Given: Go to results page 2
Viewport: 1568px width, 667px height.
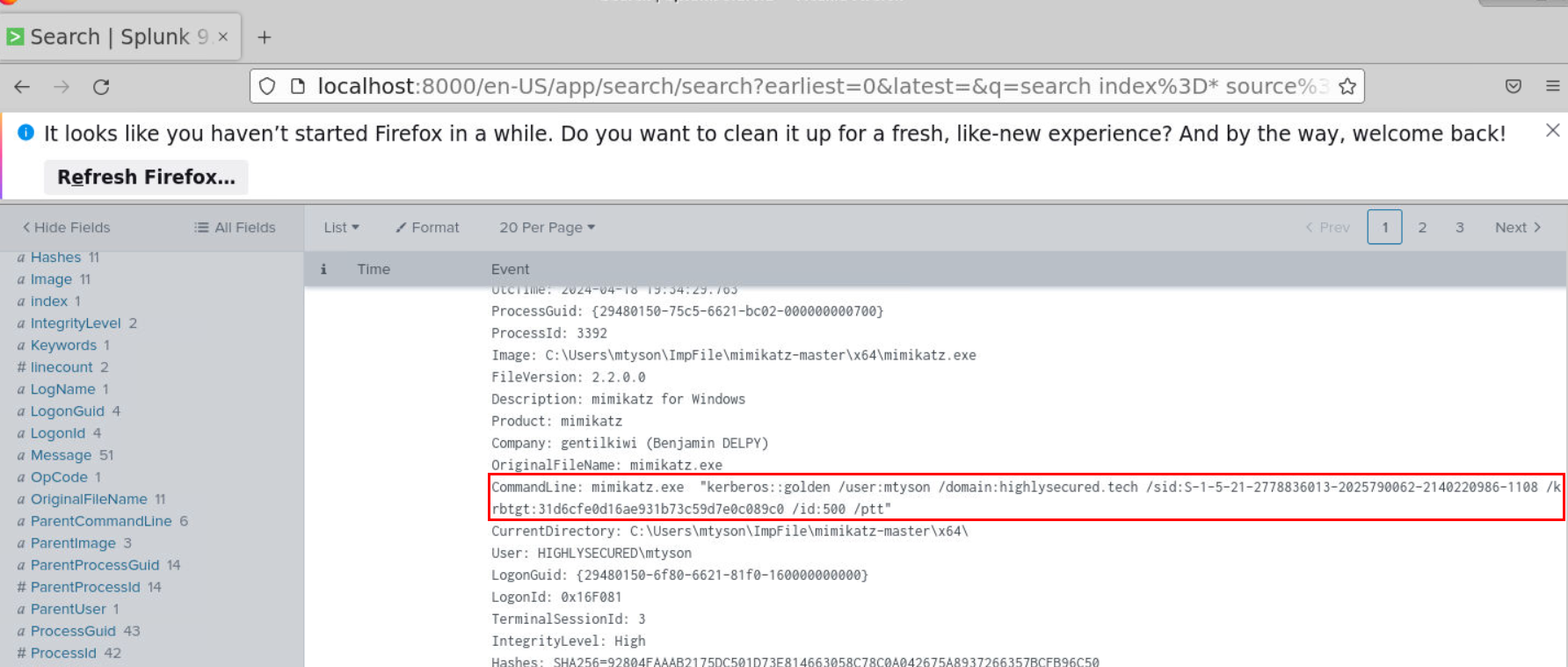Looking at the screenshot, I should 1422,228.
